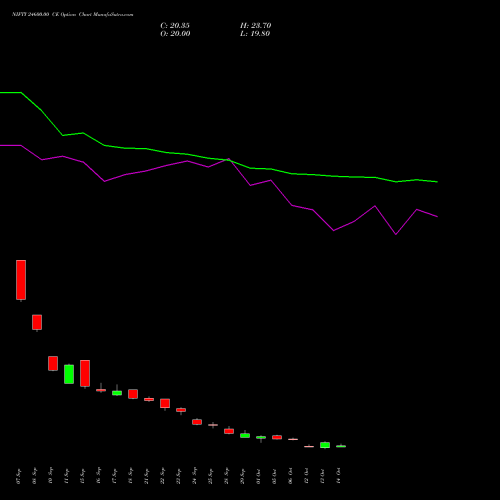Image resolution: width=500 pixels, height=500 pixels.
Task: Click the 29 Sep date axis label
Action: tap(243, 476)
